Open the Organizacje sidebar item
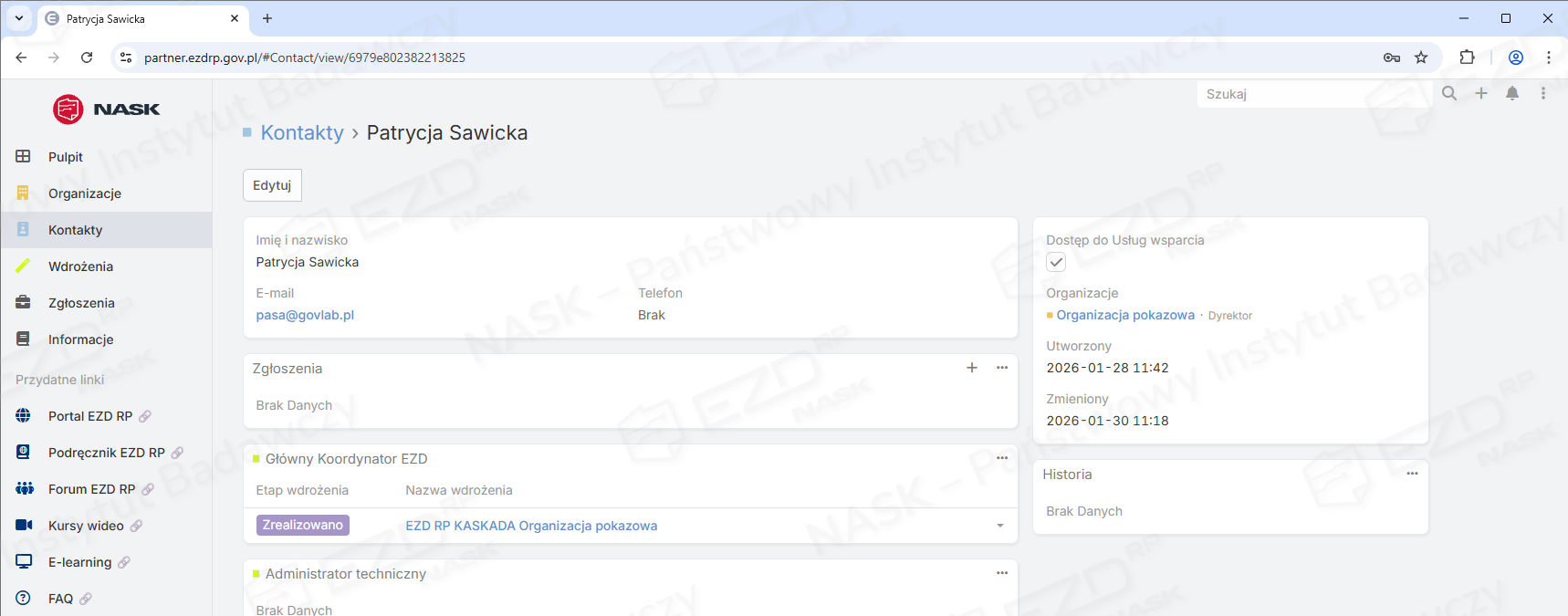The width and height of the screenshot is (1568, 616). pyautogui.click(x=85, y=193)
